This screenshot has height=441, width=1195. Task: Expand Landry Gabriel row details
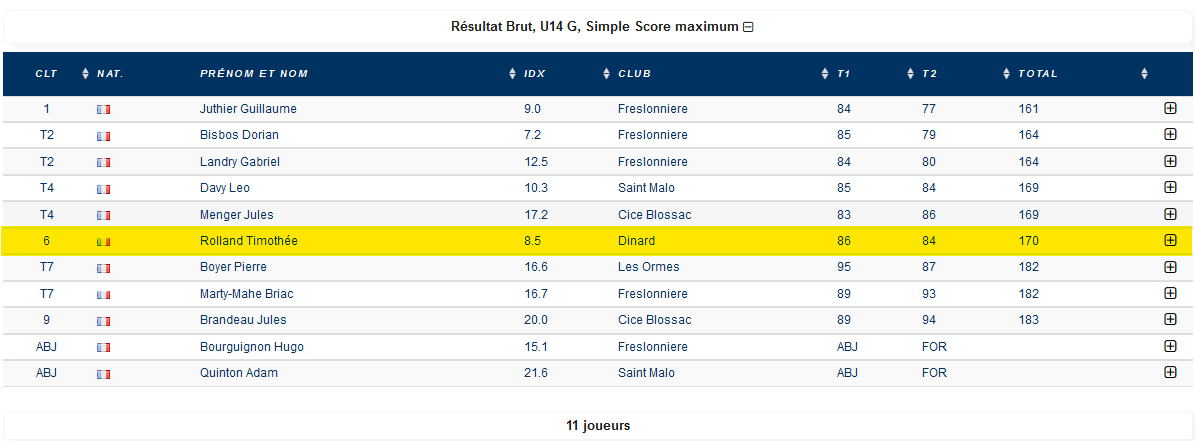(x=1170, y=161)
